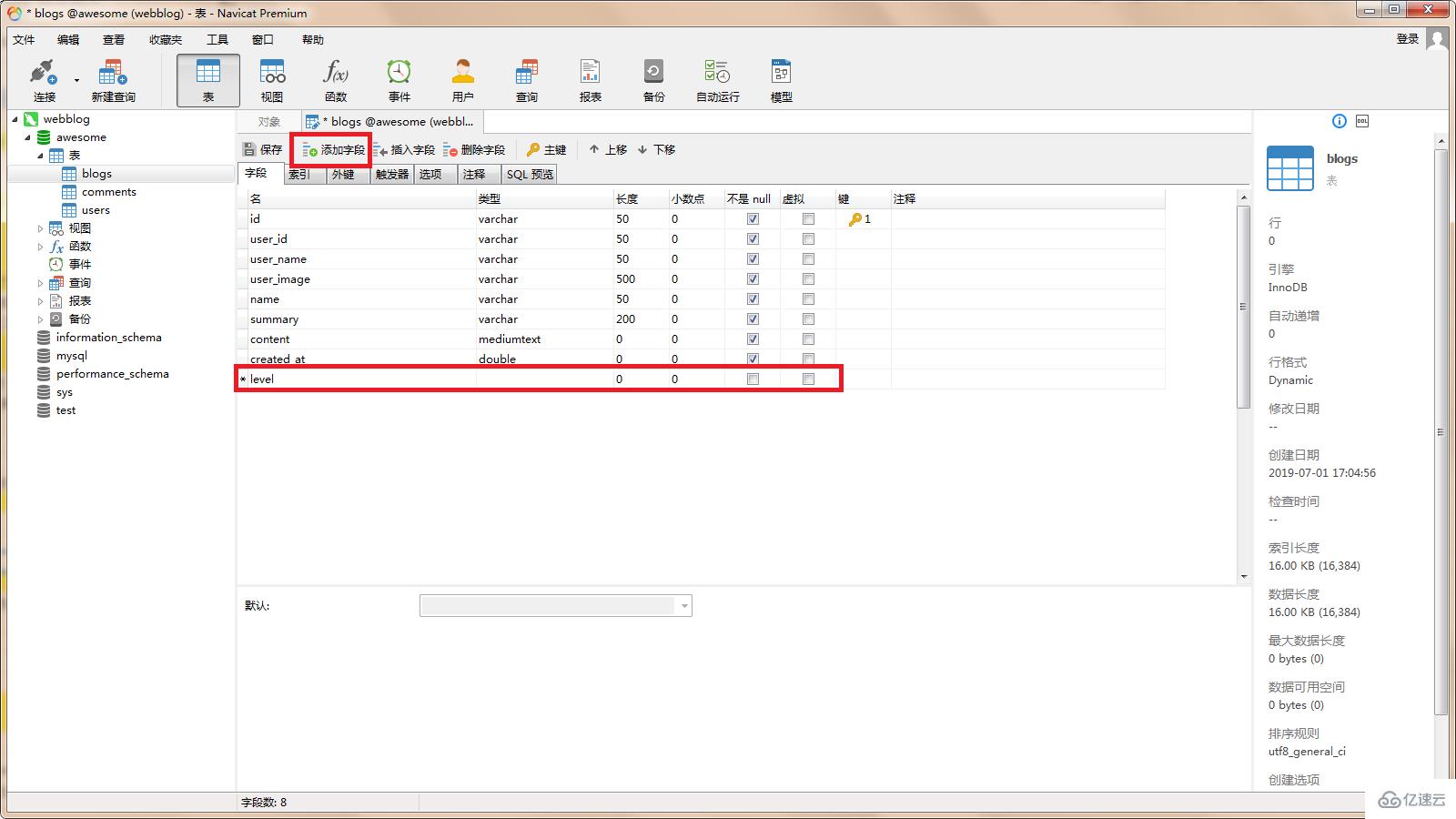Screen dimensions: 1456x819
Task: Select the comments table in tree
Action: click(x=108, y=192)
